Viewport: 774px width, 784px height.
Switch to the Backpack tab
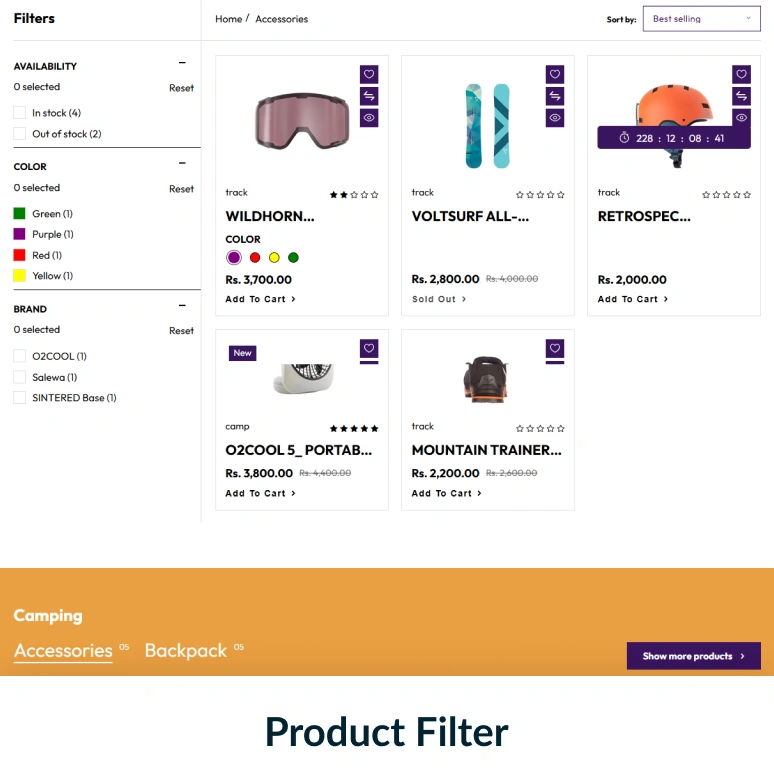[186, 651]
